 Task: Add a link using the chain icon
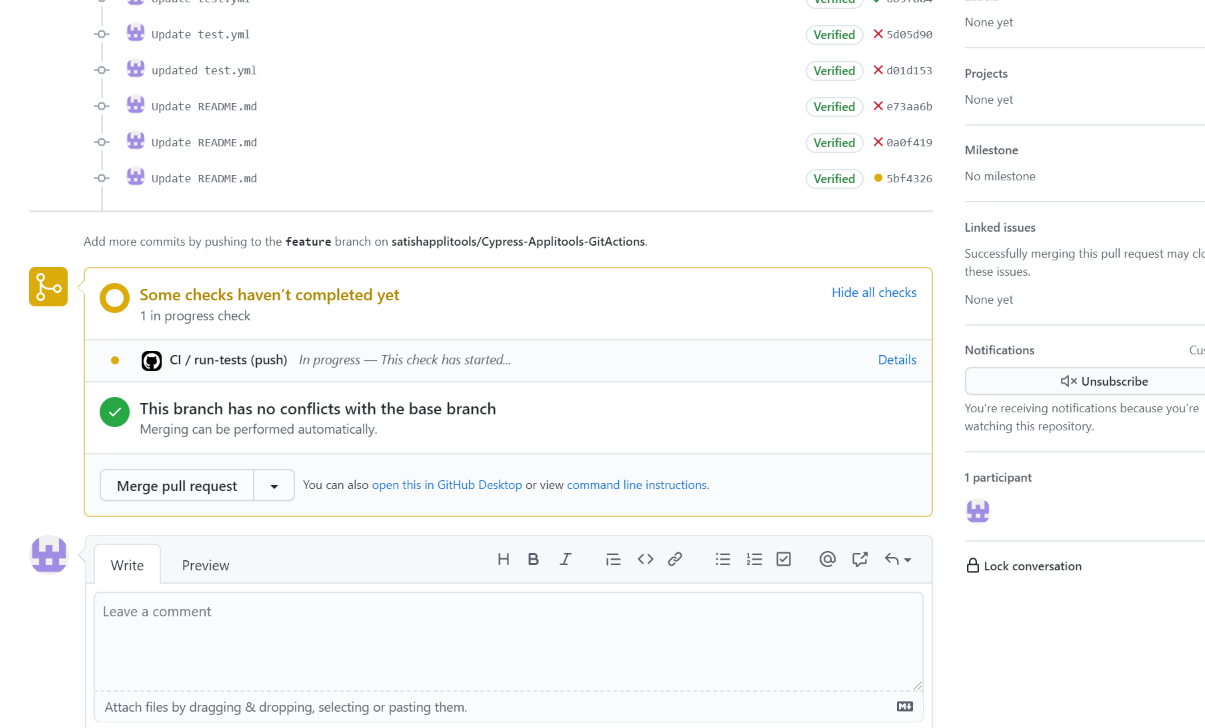tap(675, 560)
